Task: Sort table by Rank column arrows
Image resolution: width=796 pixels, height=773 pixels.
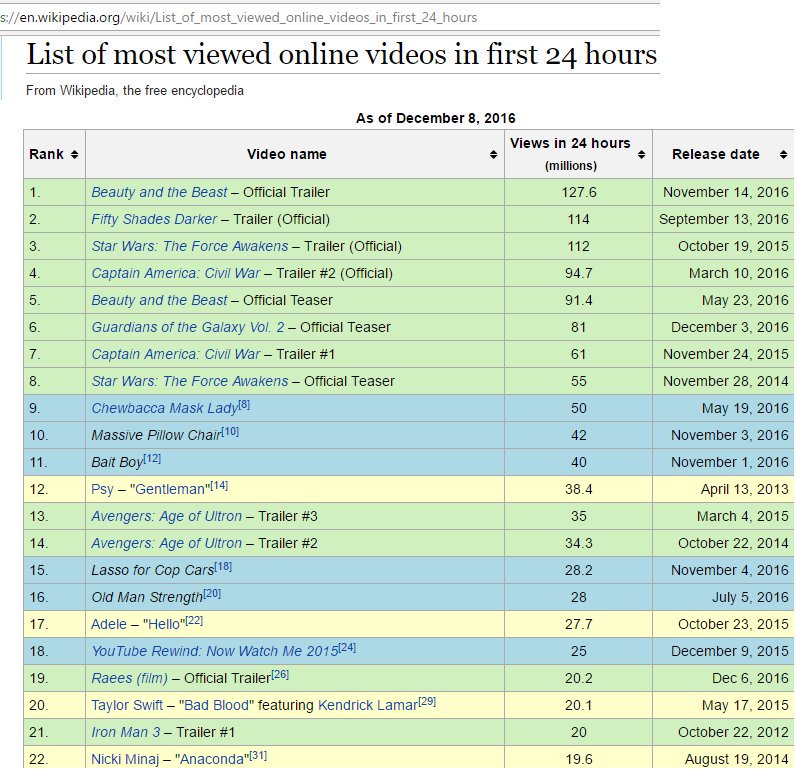Action: 75,154
